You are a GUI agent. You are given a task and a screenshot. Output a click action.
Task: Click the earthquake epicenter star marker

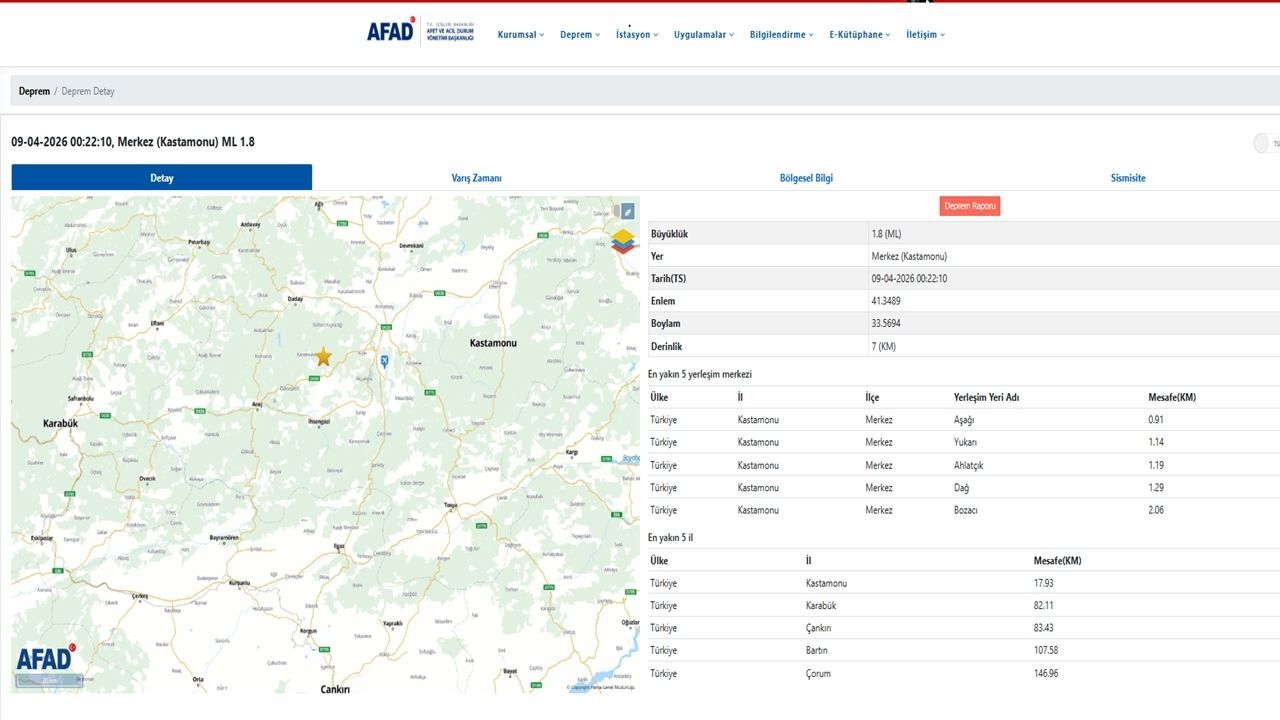coord(323,357)
